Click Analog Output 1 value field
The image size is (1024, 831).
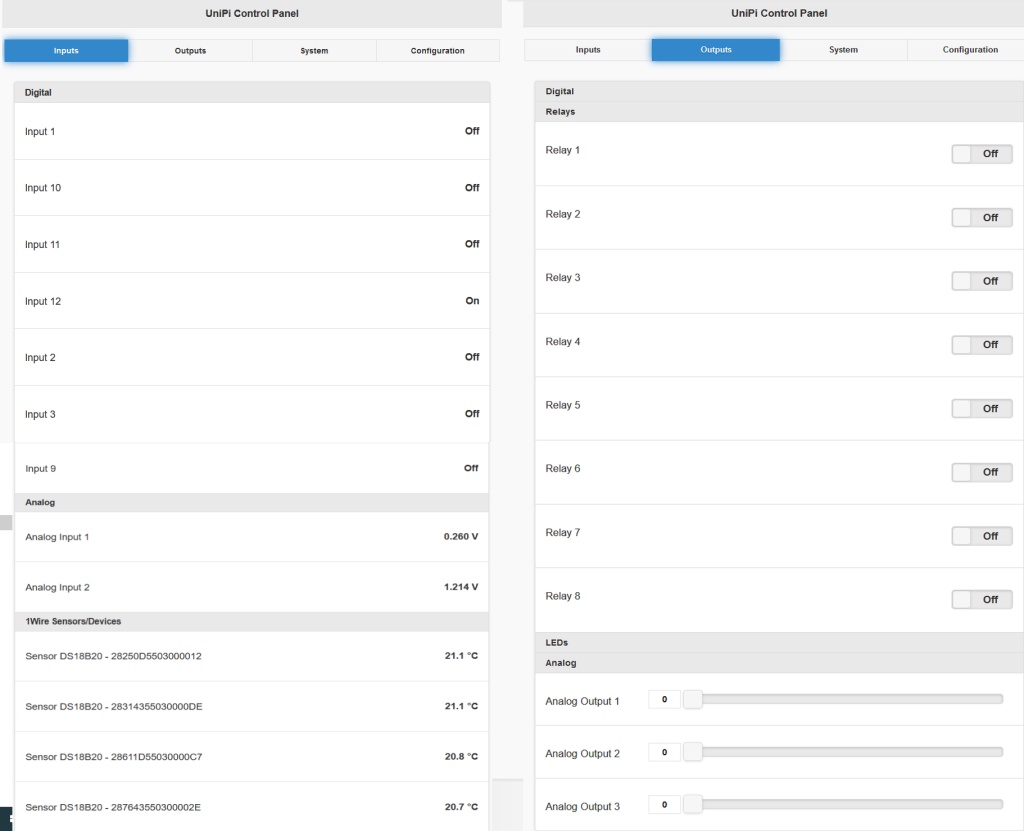pyautogui.click(x=664, y=699)
